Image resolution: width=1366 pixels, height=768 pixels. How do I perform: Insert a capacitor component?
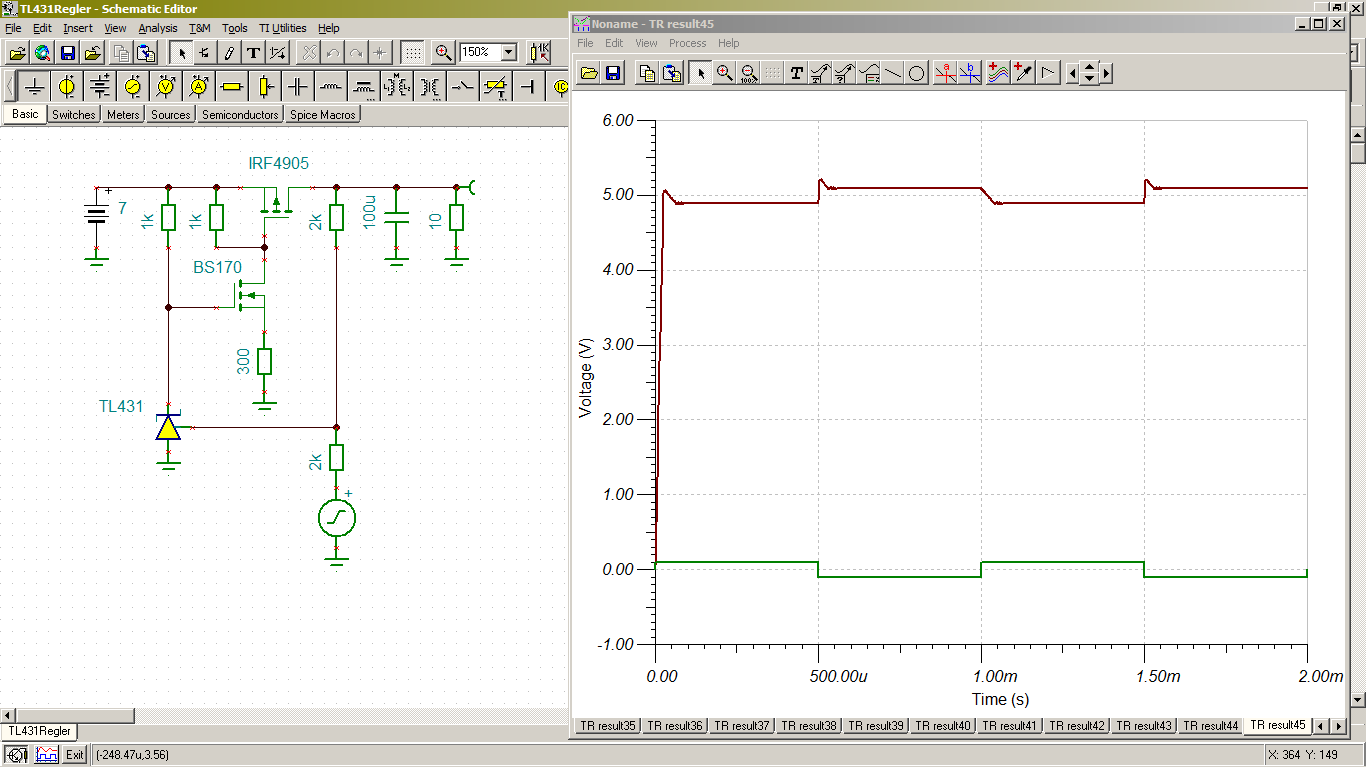click(297, 87)
